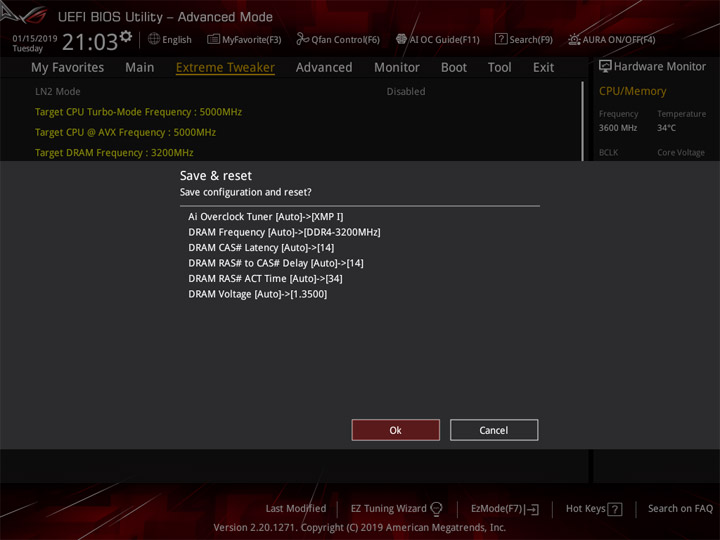Click EZ Tuning Wizard lightbulb icon

(436, 508)
